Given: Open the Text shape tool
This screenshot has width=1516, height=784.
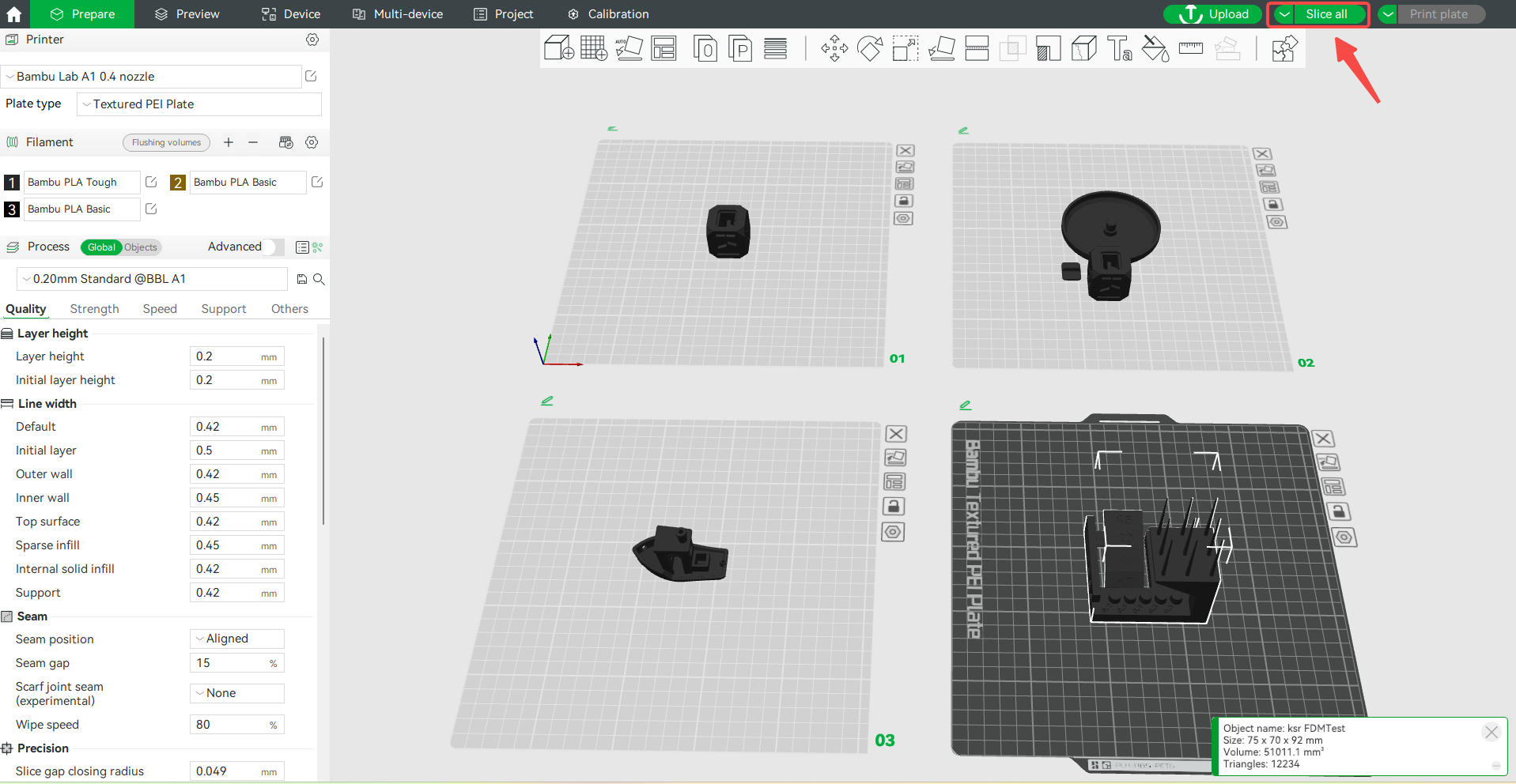Looking at the screenshot, I should [x=1119, y=49].
